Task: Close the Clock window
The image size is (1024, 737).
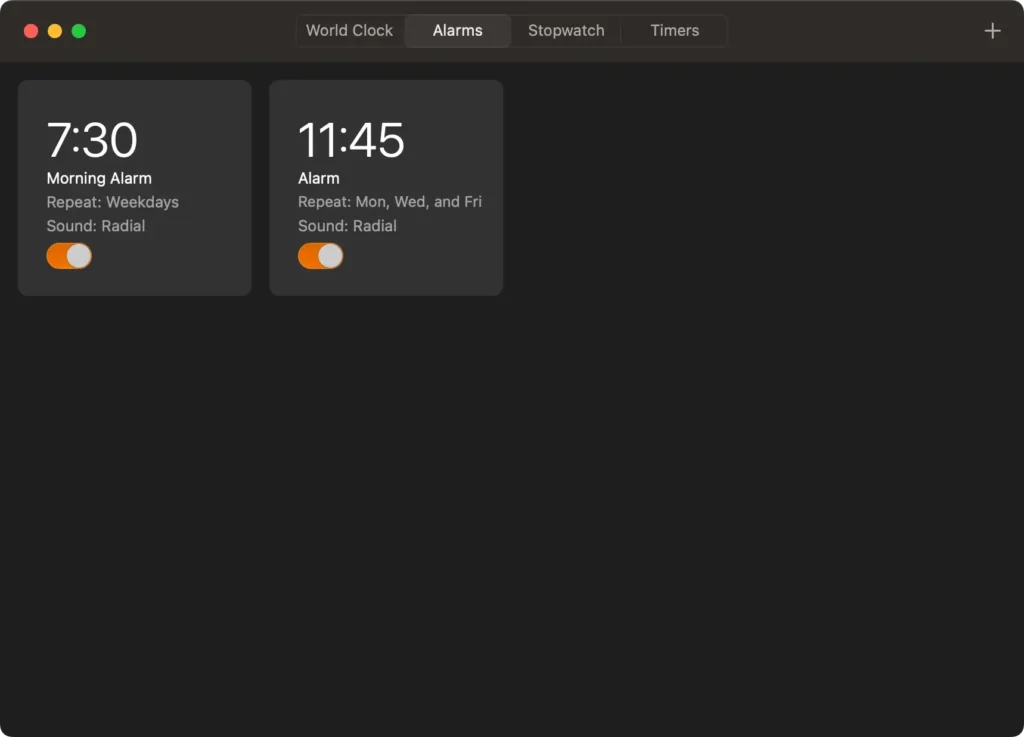Action: click(31, 31)
